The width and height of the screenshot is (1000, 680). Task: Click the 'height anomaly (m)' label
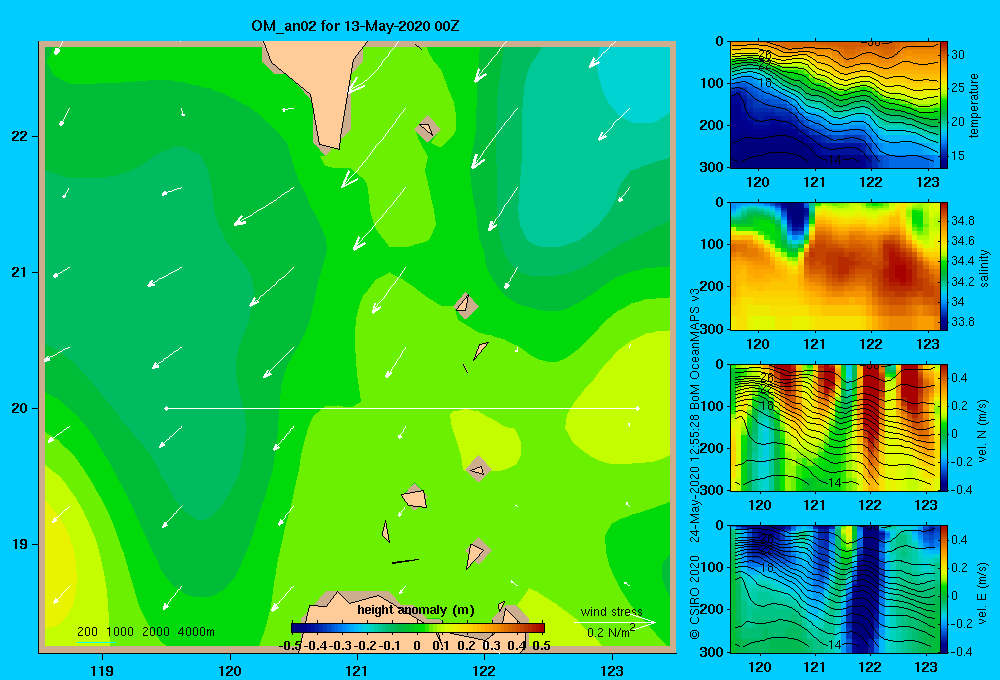[x=416, y=610]
